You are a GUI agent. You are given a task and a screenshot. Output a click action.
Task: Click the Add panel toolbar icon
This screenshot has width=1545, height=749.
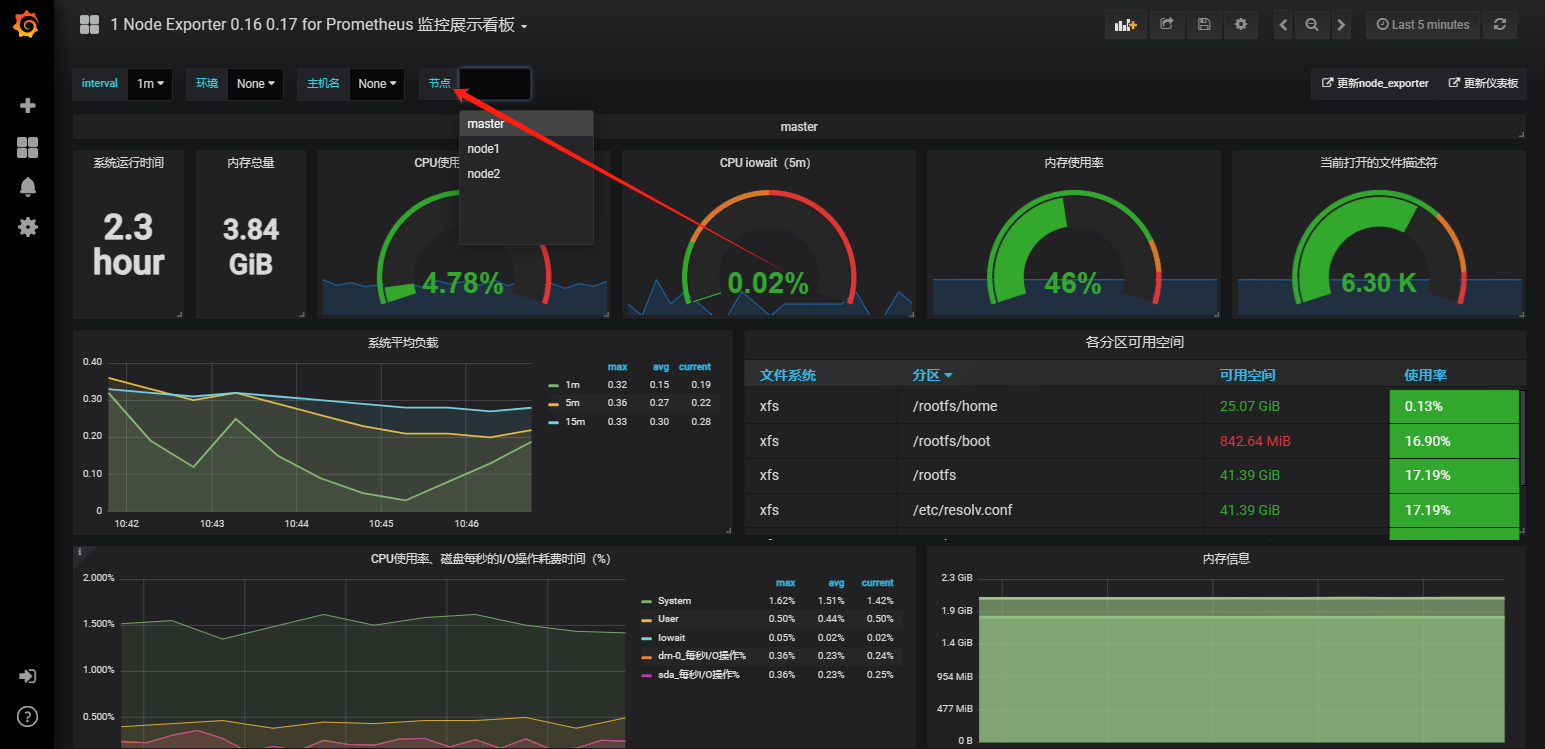(1125, 25)
